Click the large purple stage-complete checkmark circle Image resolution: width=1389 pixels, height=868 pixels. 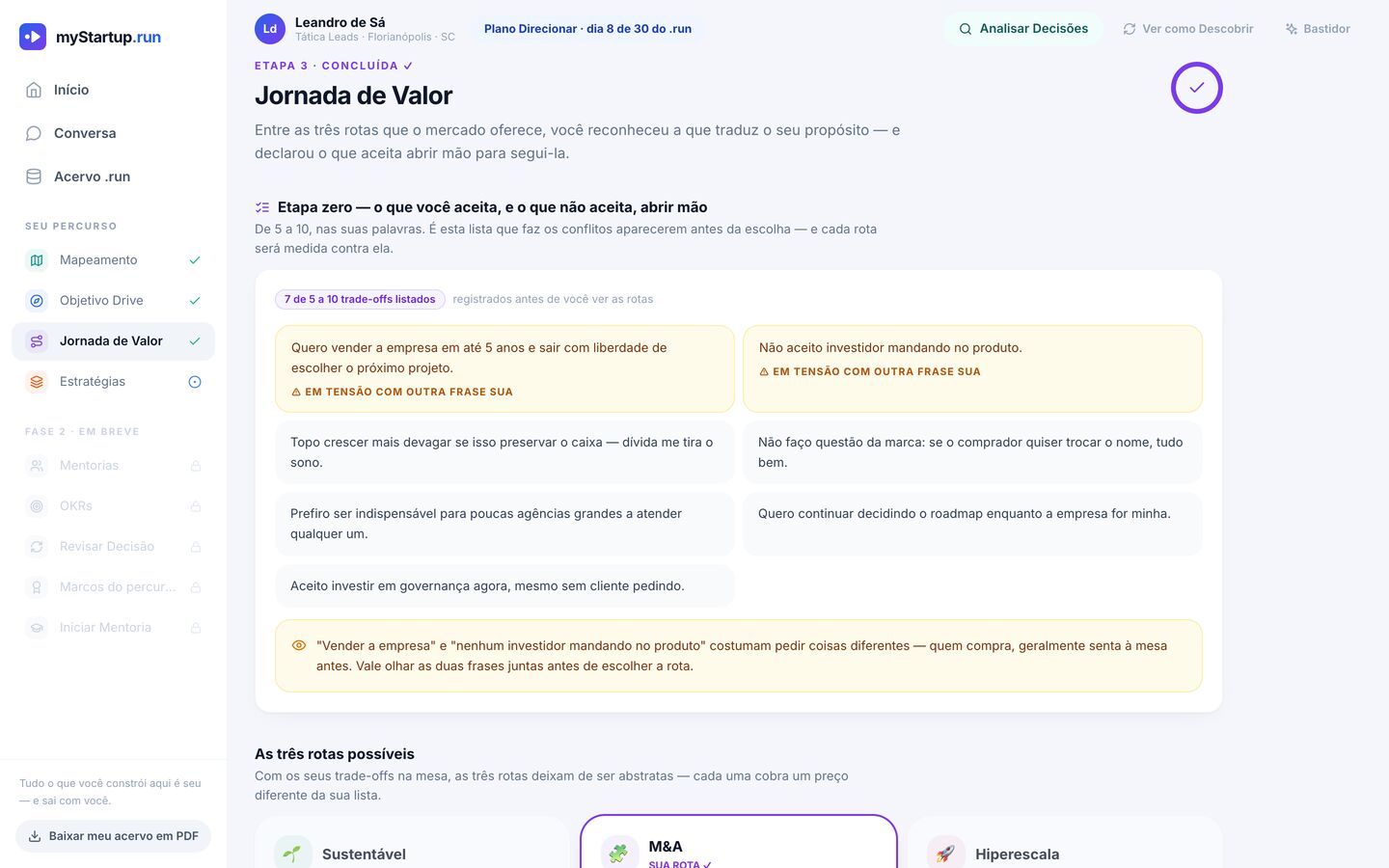tap(1196, 88)
